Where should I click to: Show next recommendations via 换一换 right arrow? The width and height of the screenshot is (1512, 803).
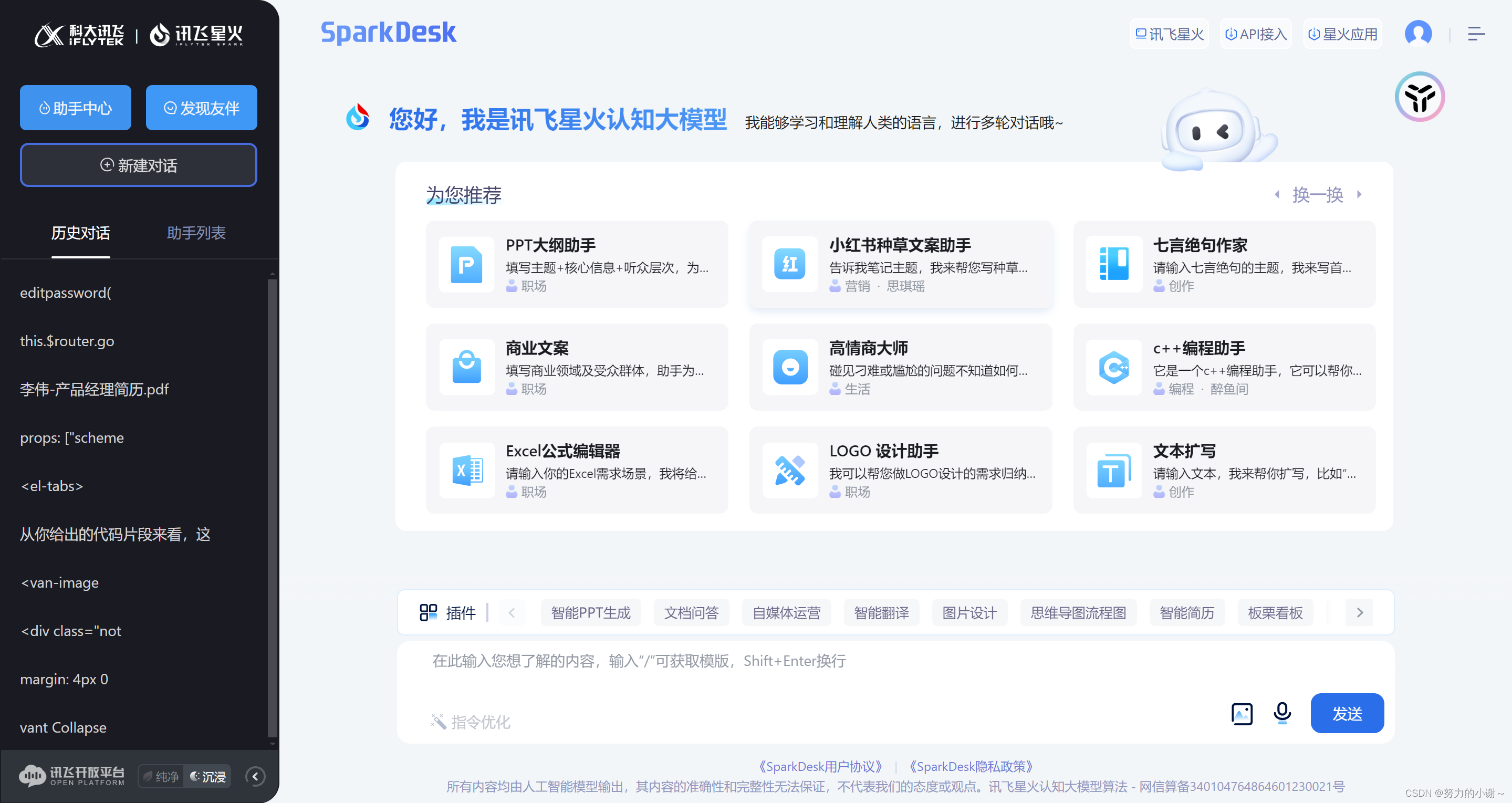tap(1359, 194)
